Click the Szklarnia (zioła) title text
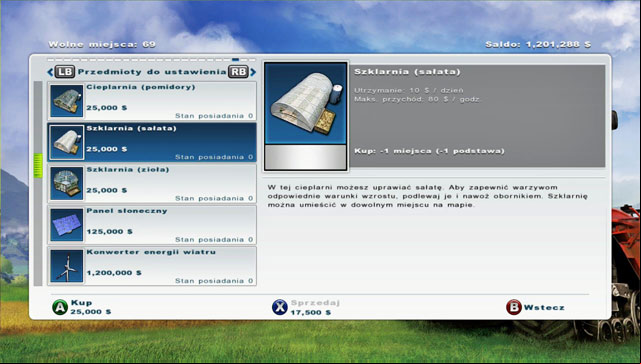Image resolution: width=641 pixels, height=364 pixels. coord(128,170)
